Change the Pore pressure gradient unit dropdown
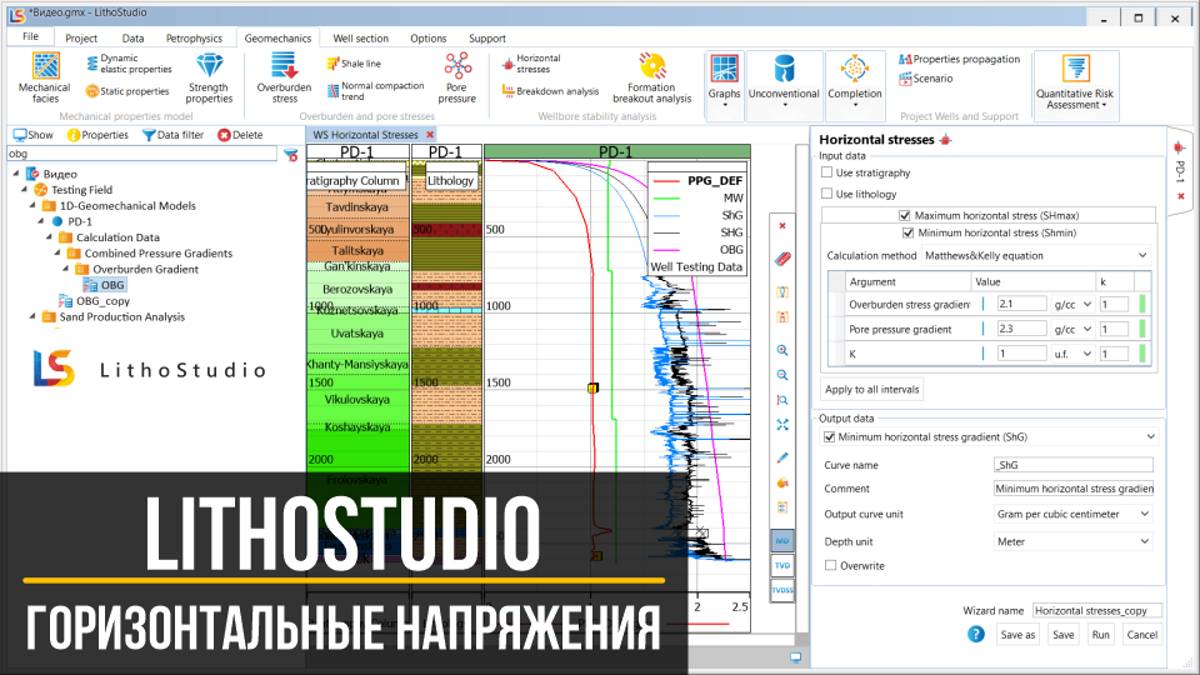Screen dimensions: 1200x675 point(1073,329)
